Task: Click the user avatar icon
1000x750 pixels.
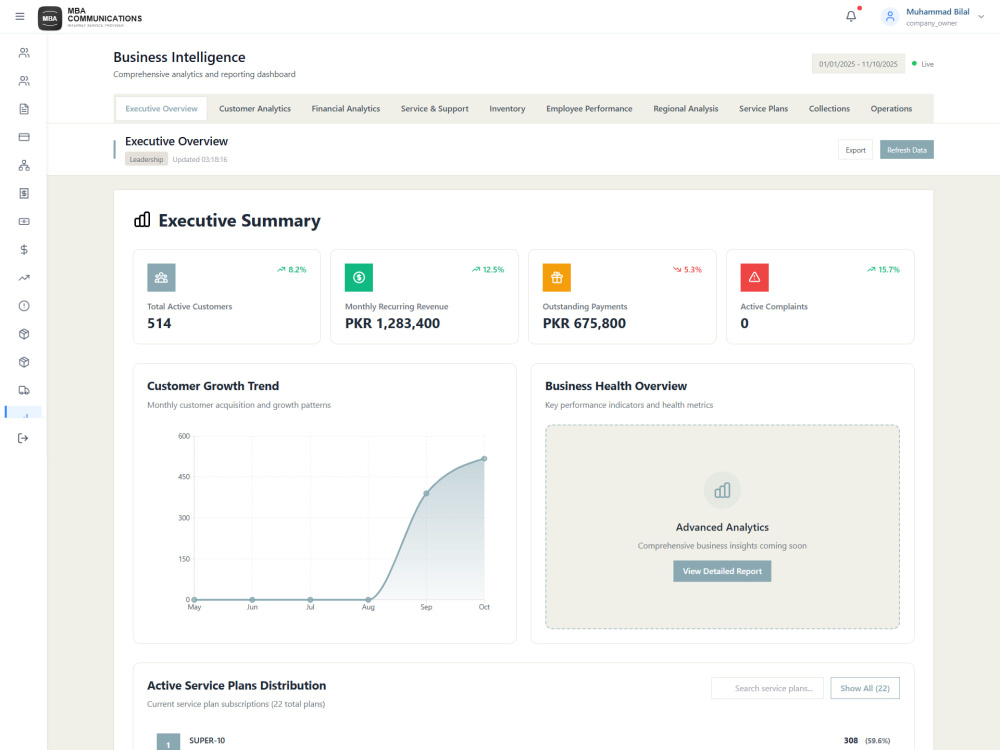Action: tap(890, 17)
